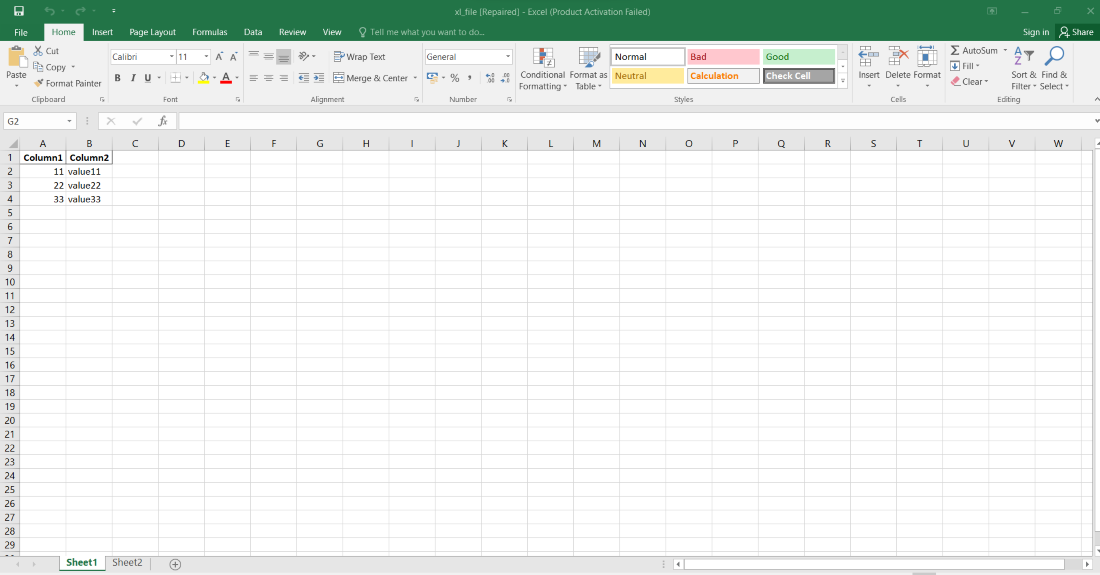Toggle Bold formatting

(117, 78)
